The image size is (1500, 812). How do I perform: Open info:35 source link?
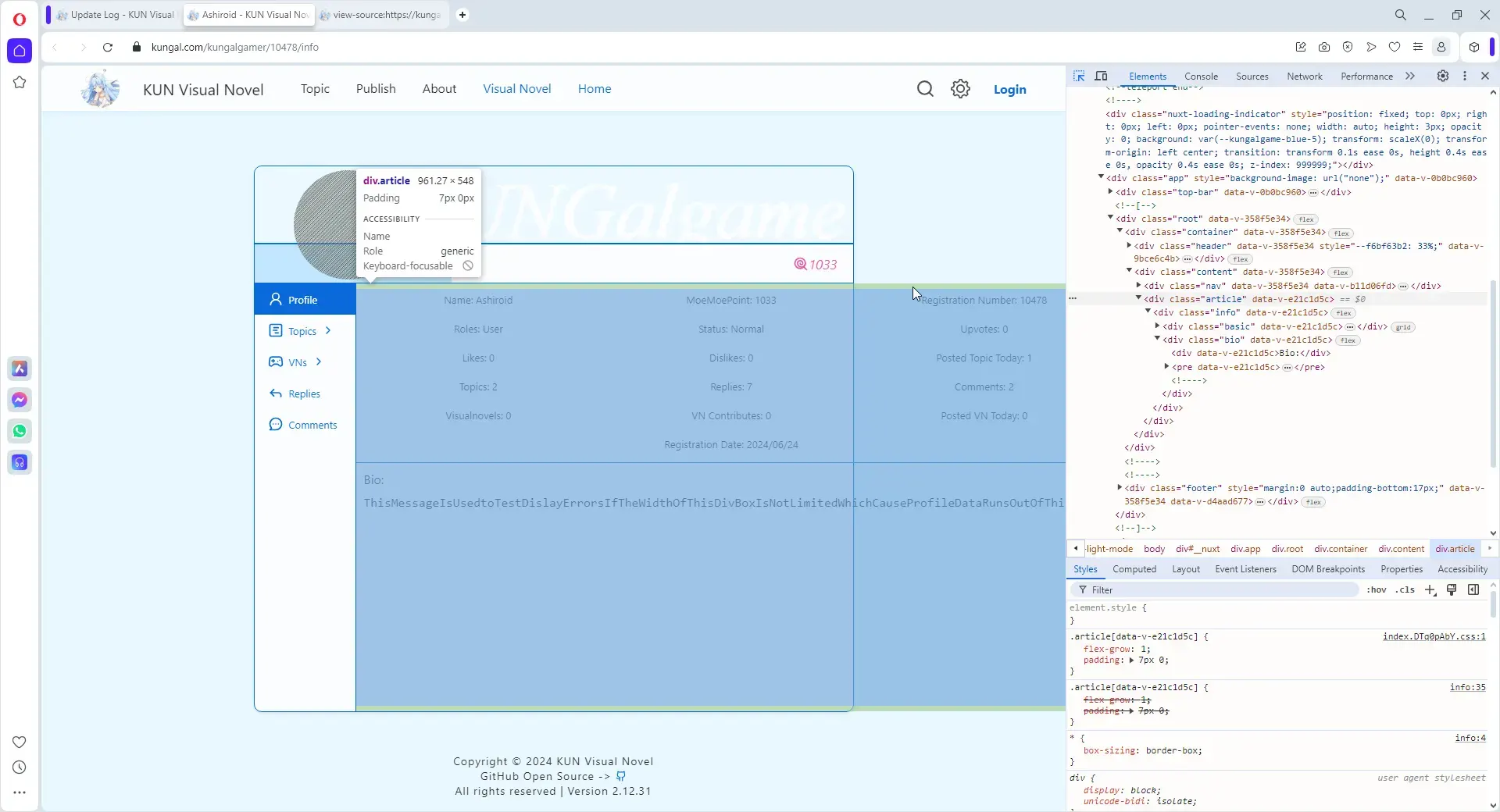(x=1467, y=687)
